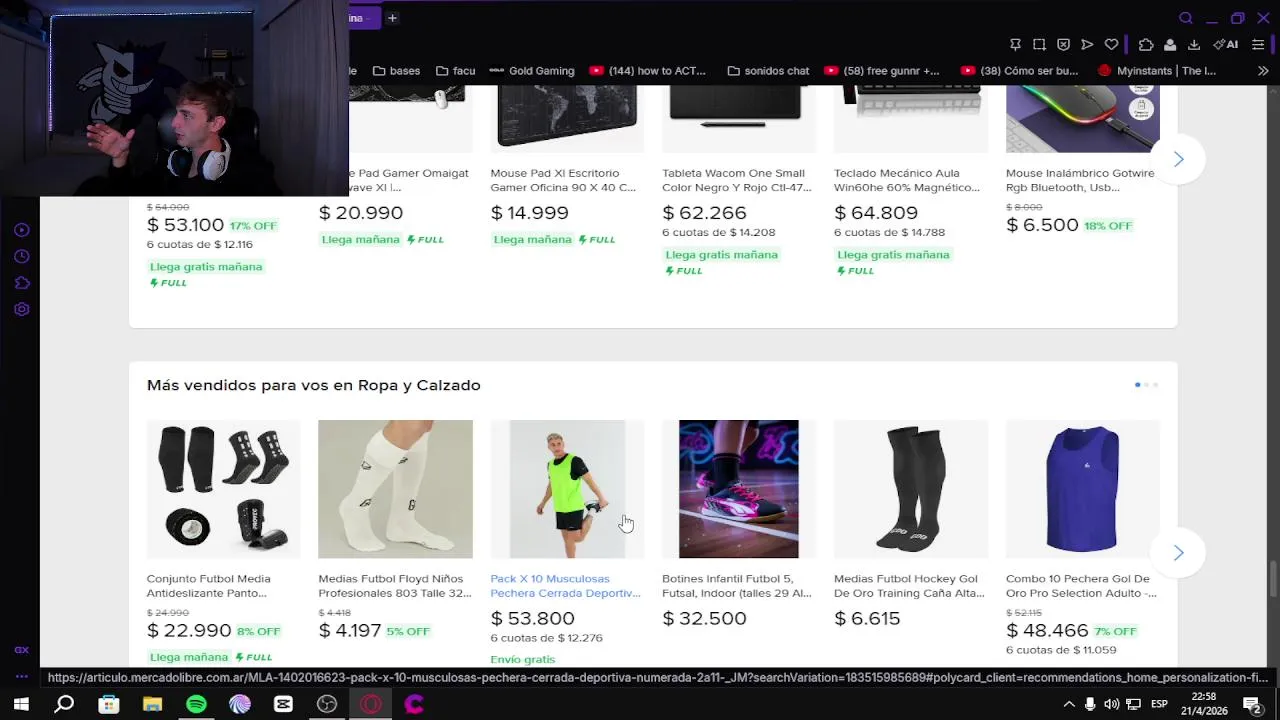Click the pin icon in browser toolbar

coord(1015,44)
